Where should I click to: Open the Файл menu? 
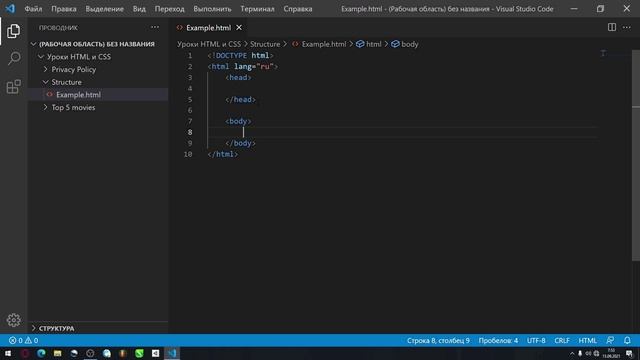[33, 9]
